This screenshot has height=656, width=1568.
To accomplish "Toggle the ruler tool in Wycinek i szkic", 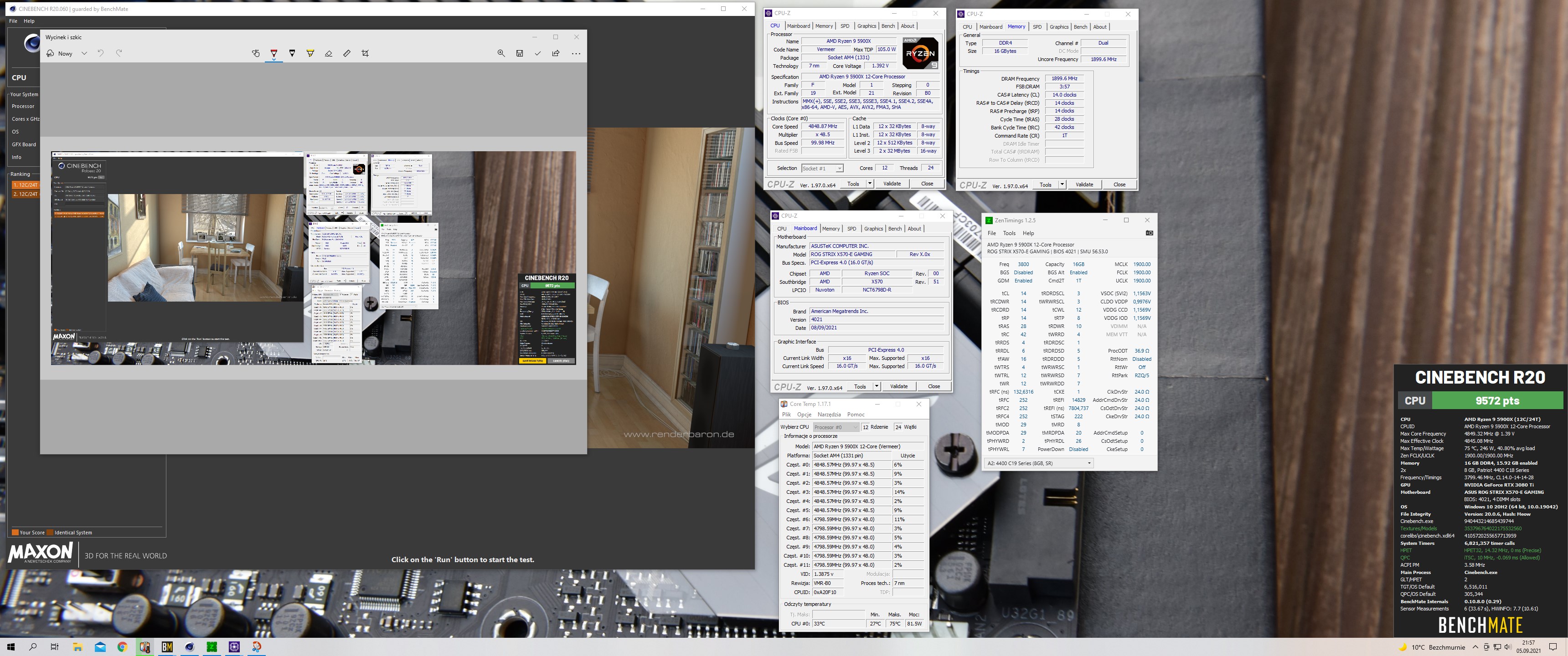I will point(347,54).
